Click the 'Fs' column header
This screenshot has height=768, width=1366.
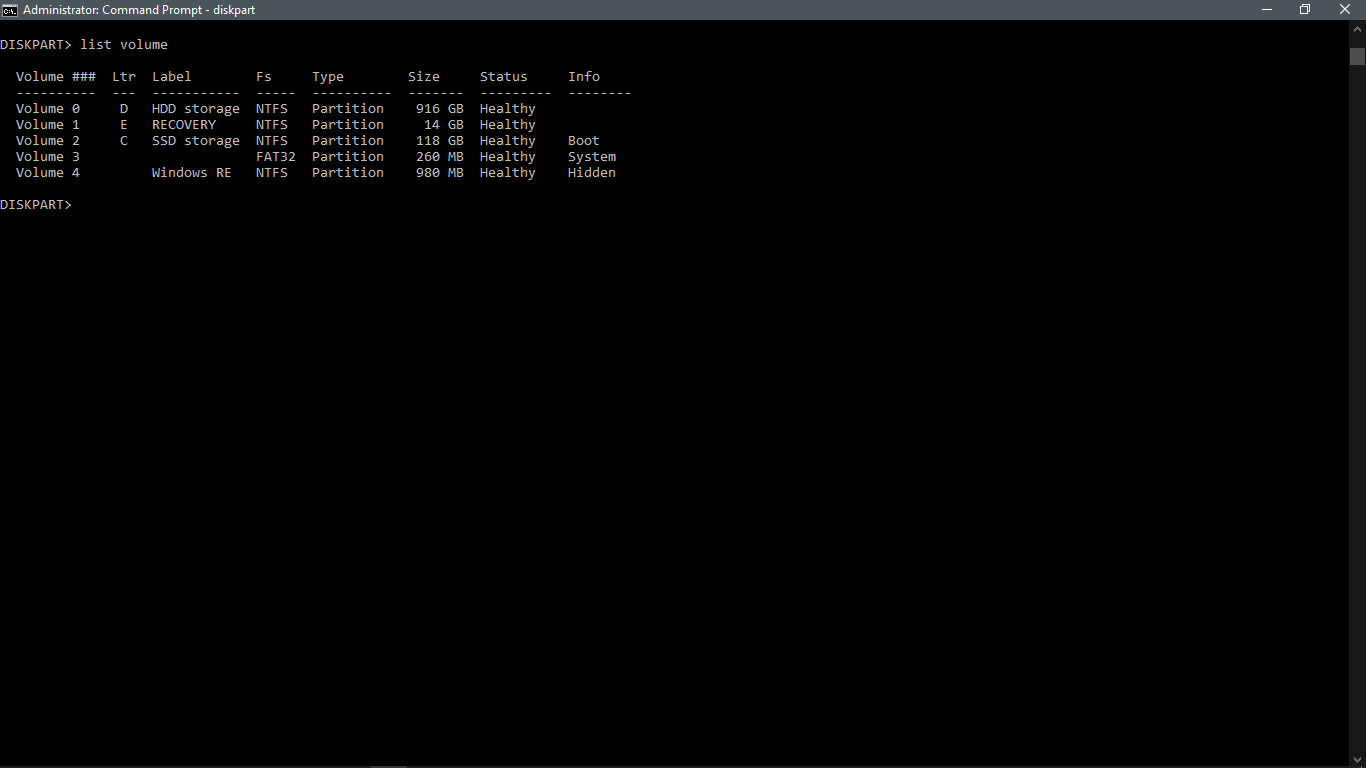[x=264, y=77]
